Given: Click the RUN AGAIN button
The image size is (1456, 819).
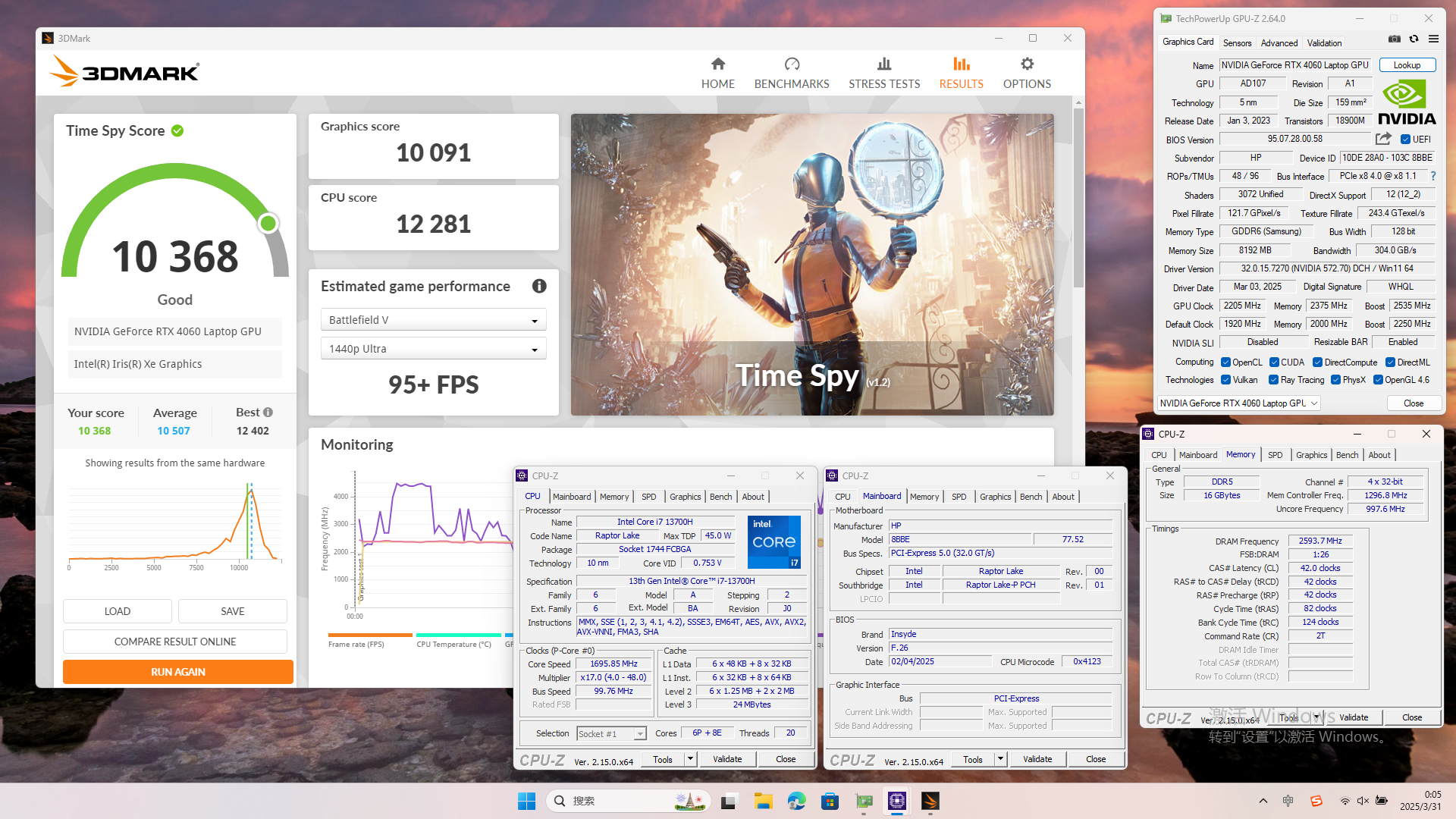Looking at the screenshot, I should click(177, 672).
